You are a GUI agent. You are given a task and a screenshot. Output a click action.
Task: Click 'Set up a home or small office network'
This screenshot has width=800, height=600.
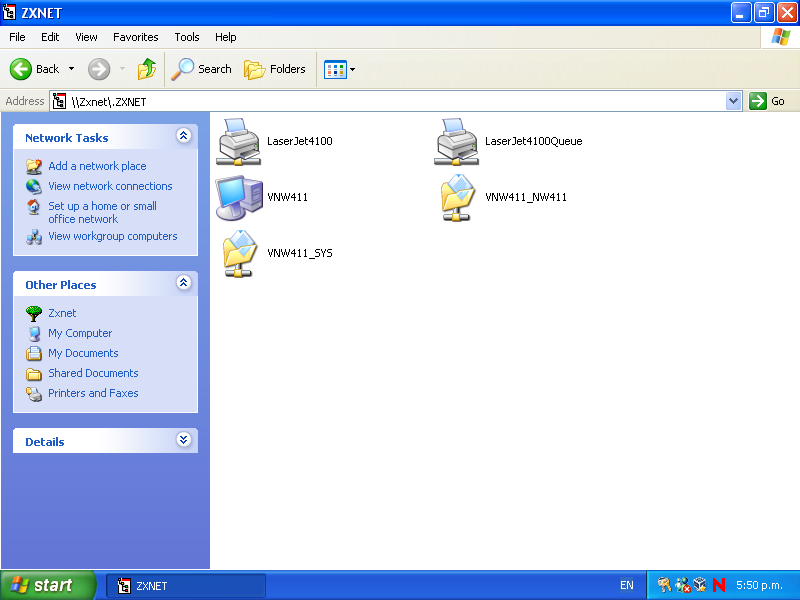(102, 213)
